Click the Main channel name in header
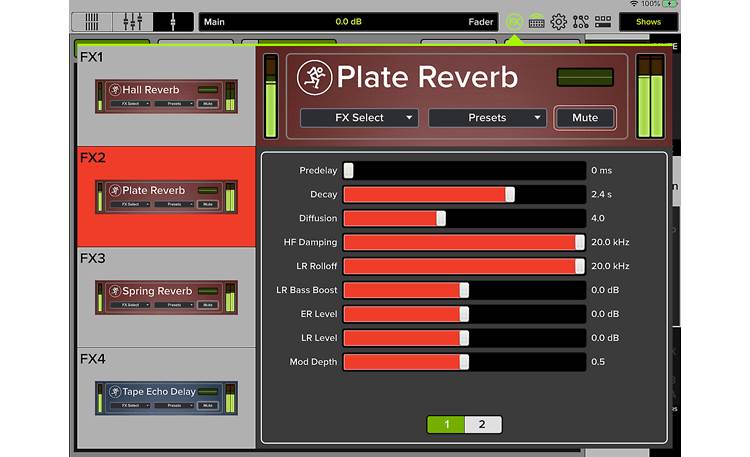This screenshot has height=457, width=750. click(x=214, y=22)
